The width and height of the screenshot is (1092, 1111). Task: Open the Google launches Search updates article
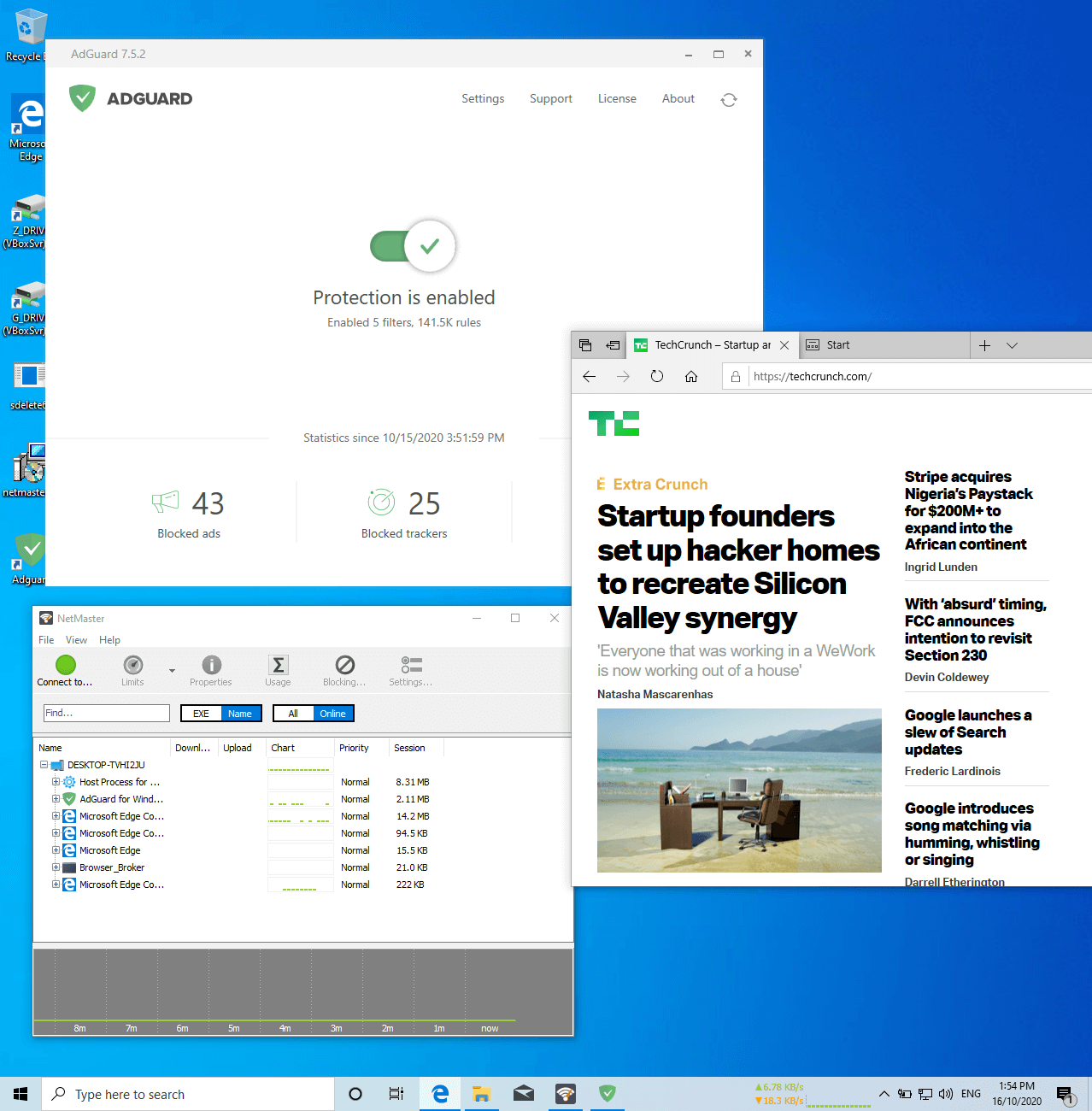click(x=968, y=732)
